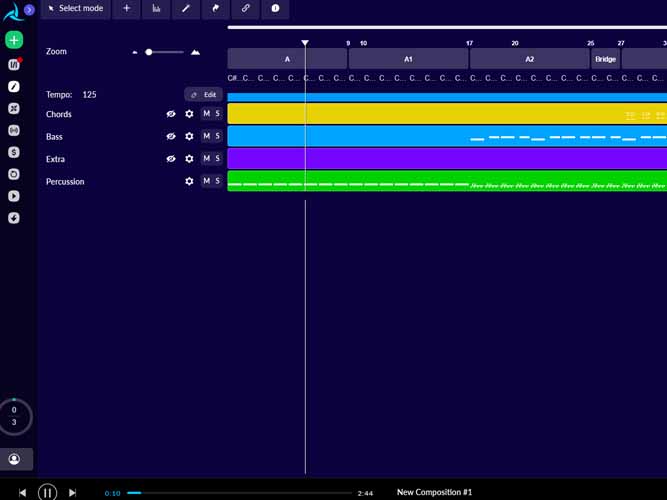Open settings gear for Extra track
This screenshot has height=500, width=667.
[189, 159]
